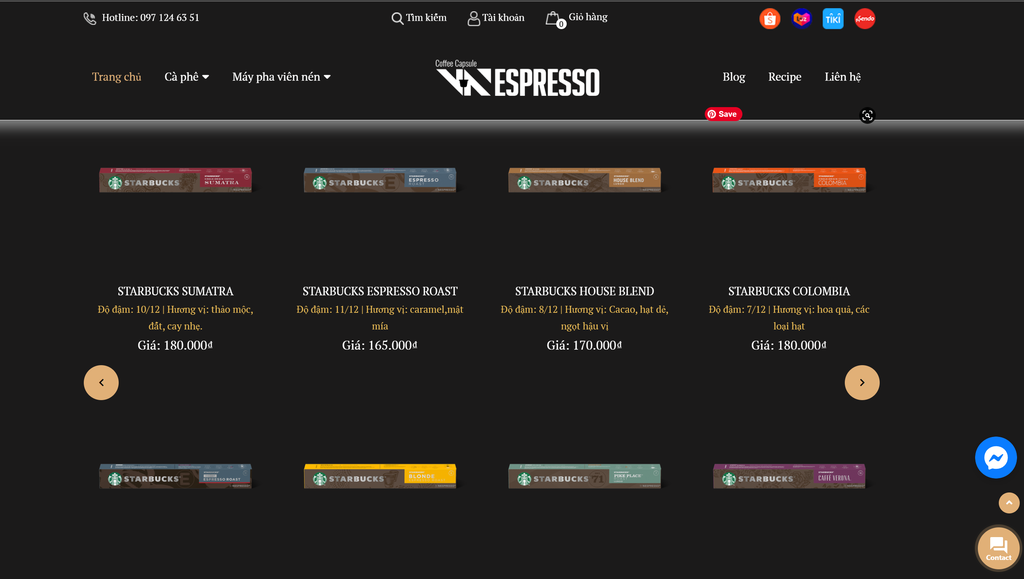
Task: Click the Tài khoản account link
Action: pos(503,18)
